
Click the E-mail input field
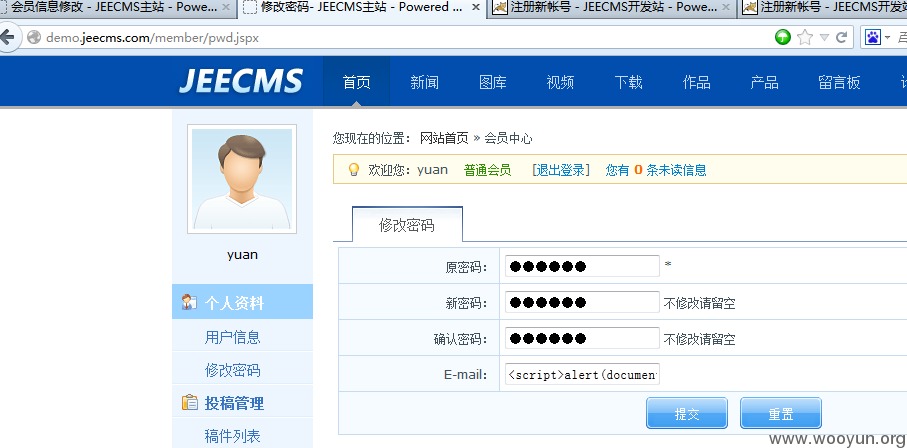point(582,374)
